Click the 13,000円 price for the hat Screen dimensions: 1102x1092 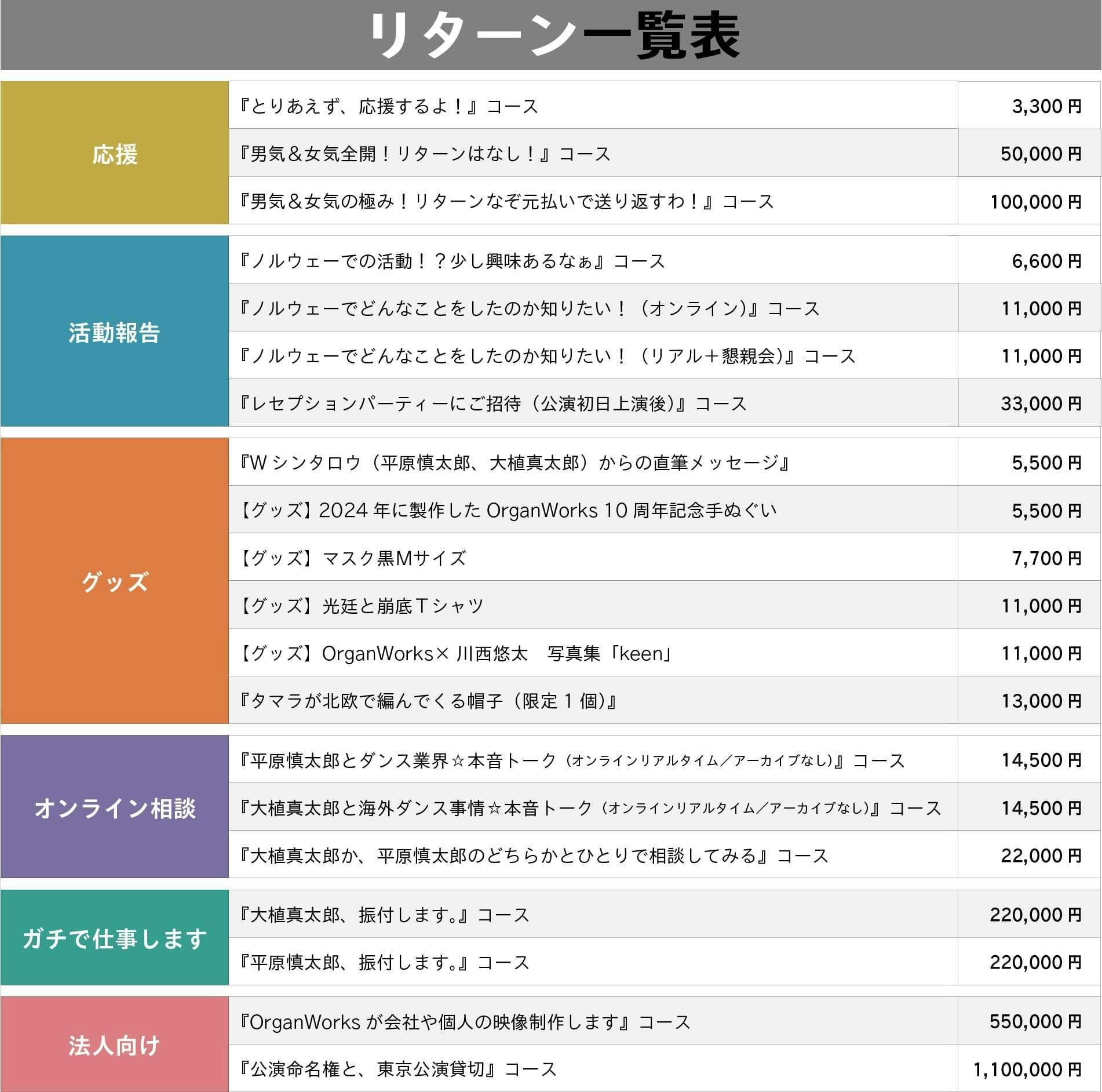pyautogui.click(x=1041, y=701)
